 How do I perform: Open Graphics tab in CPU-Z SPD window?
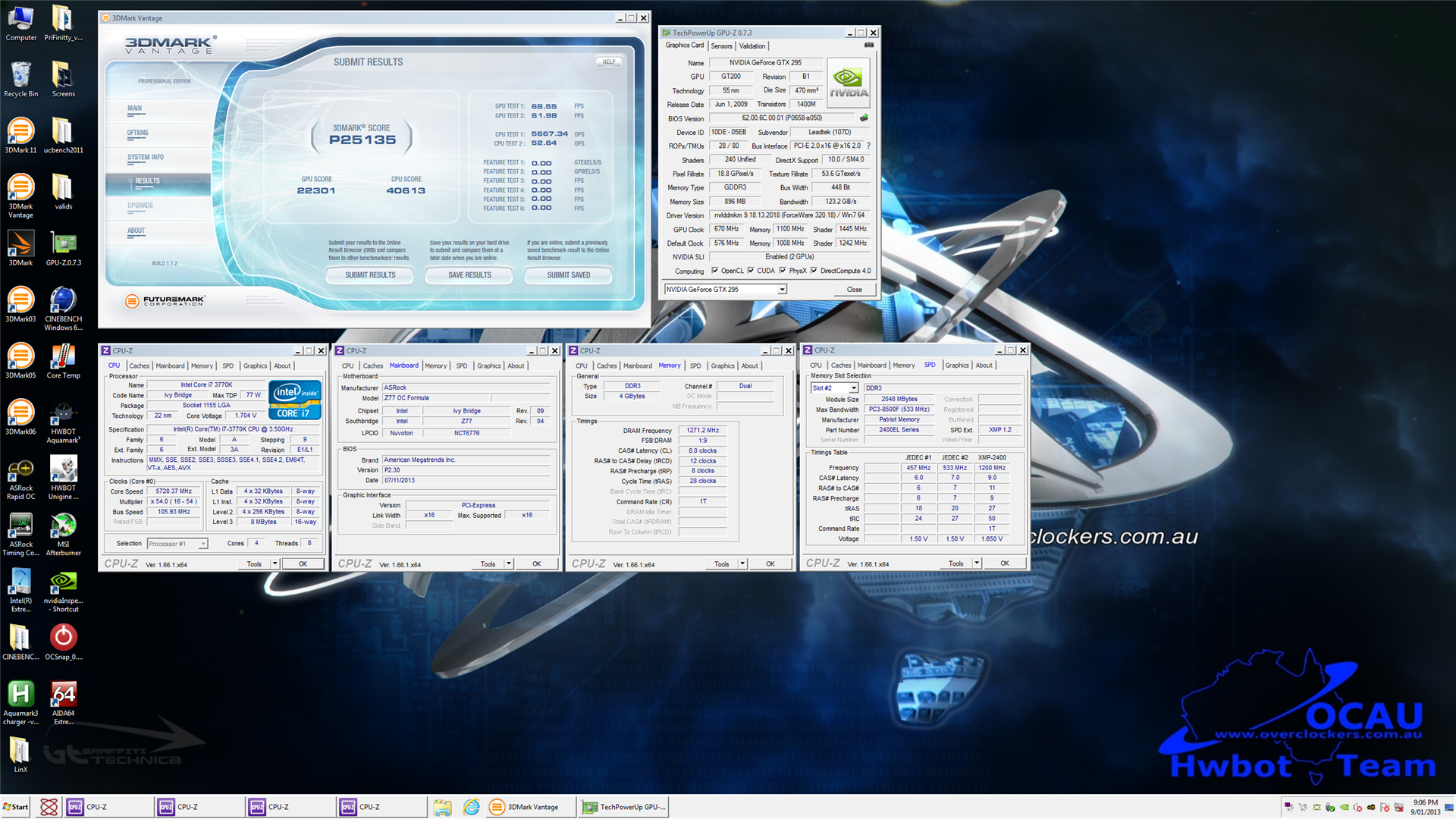957,366
